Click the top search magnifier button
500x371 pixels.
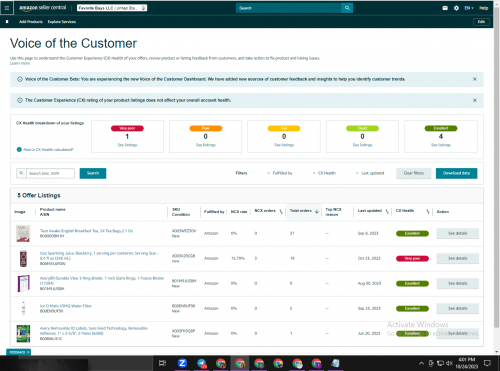click(347, 8)
